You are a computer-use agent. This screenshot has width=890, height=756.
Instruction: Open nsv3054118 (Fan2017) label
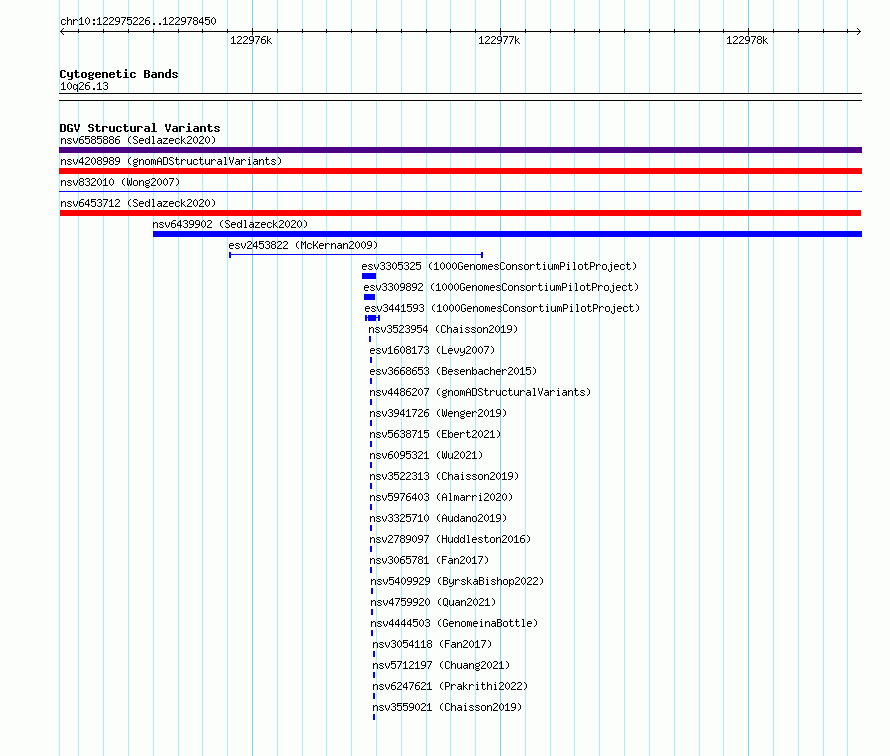point(432,644)
